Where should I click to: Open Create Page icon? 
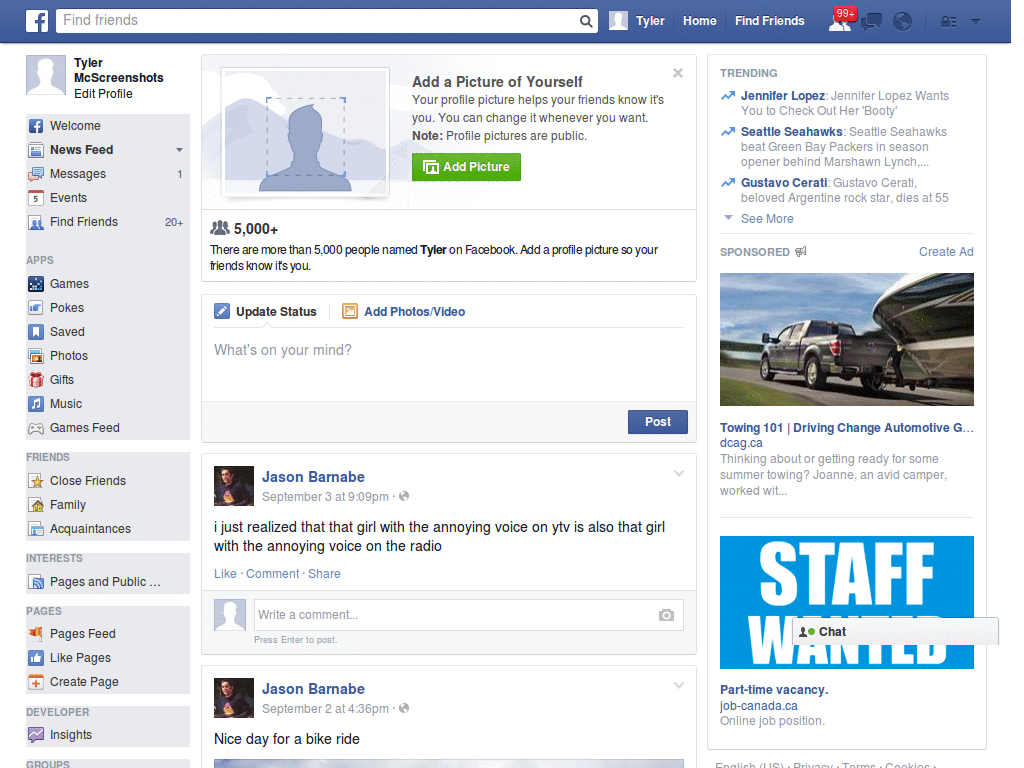[x=36, y=682]
